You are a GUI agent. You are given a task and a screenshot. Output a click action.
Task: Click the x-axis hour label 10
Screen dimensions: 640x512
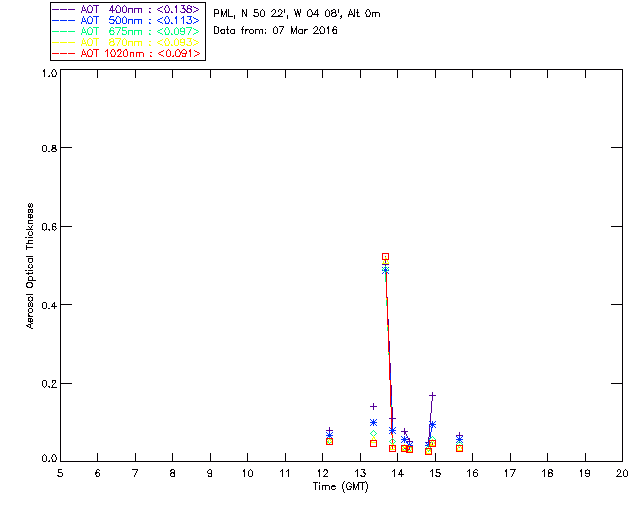[x=247, y=473]
